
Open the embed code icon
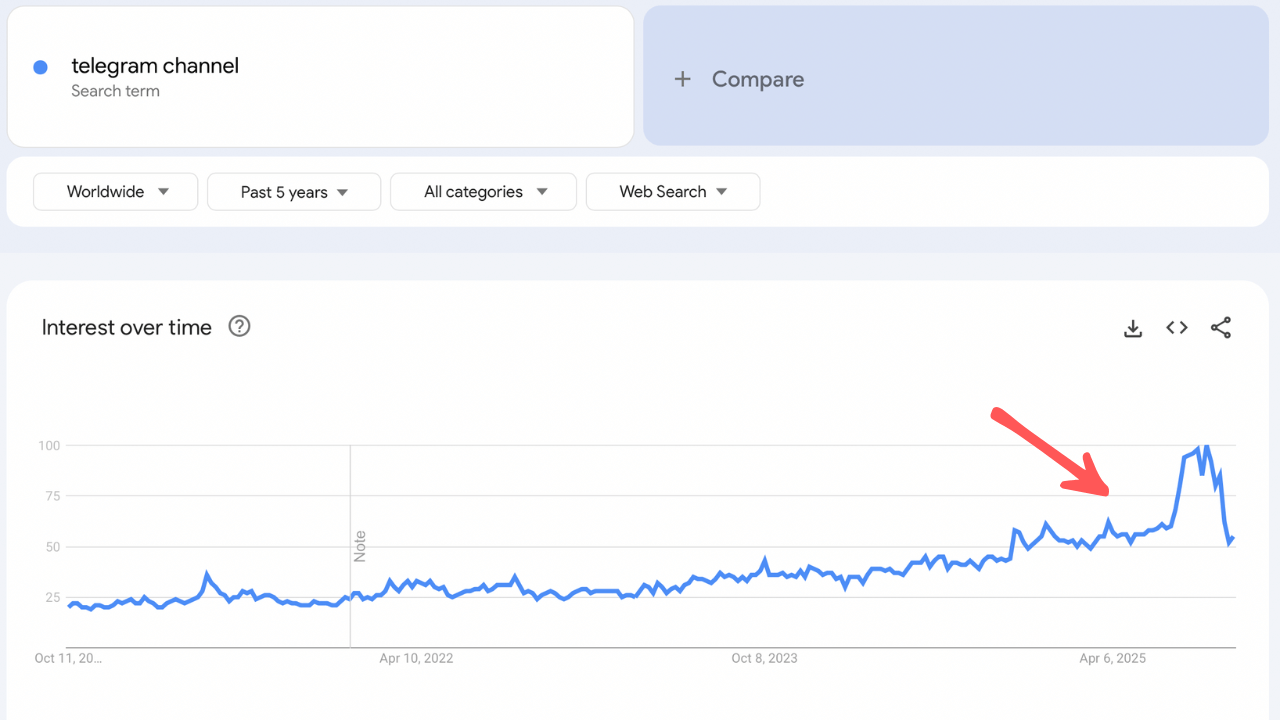tap(1177, 328)
